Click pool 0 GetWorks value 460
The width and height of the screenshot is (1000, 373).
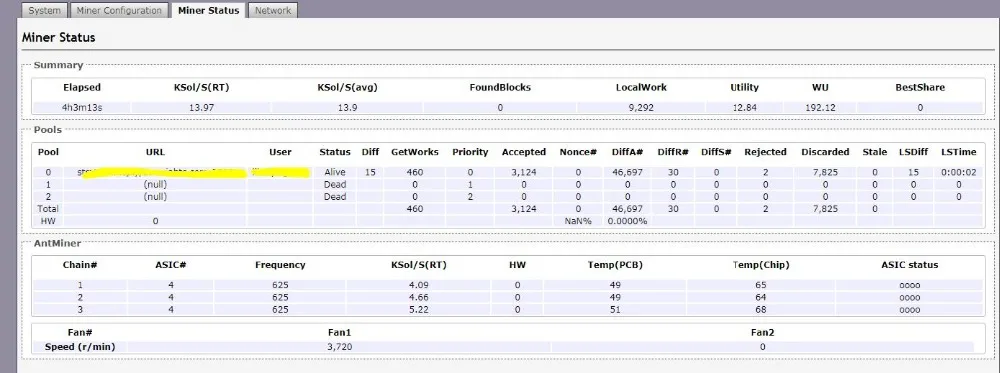pos(415,172)
